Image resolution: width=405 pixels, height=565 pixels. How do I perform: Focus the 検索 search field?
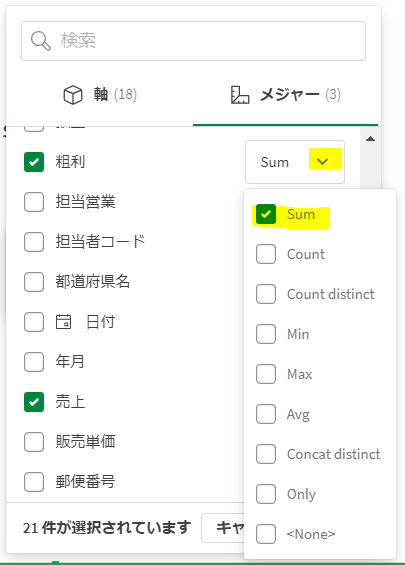click(193, 41)
